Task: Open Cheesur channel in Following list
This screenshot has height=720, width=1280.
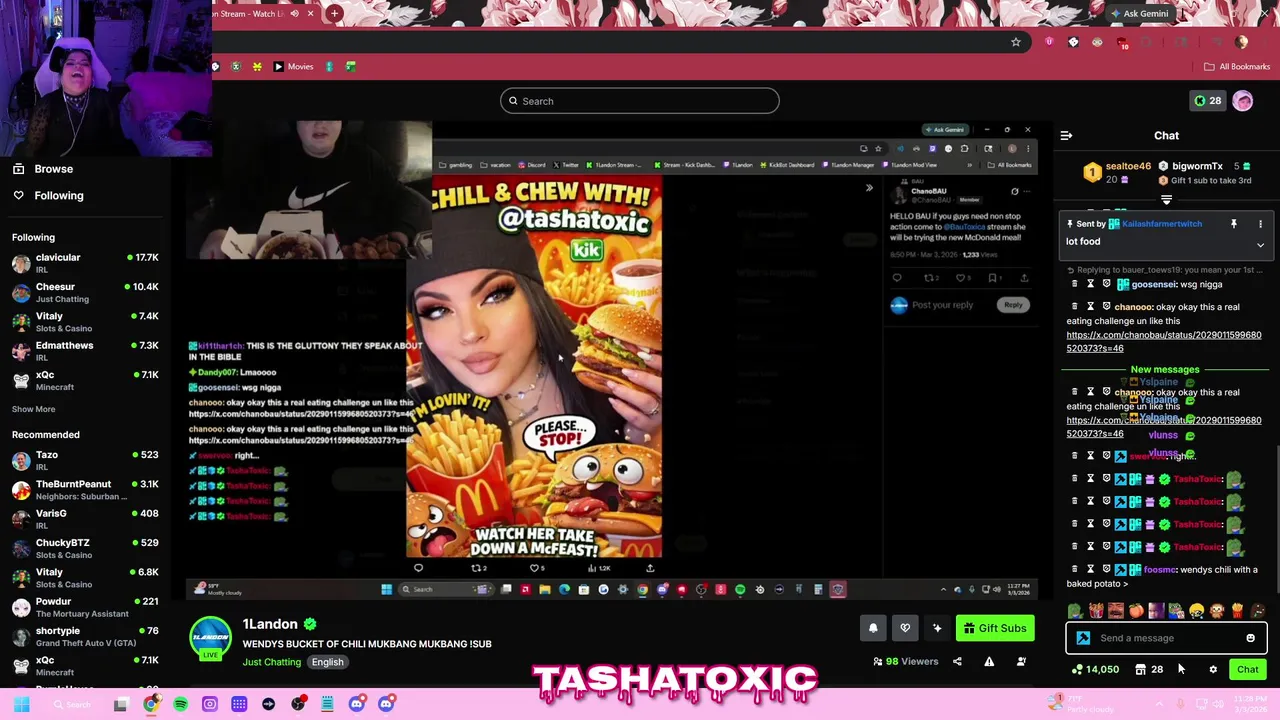Action: [85, 292]
